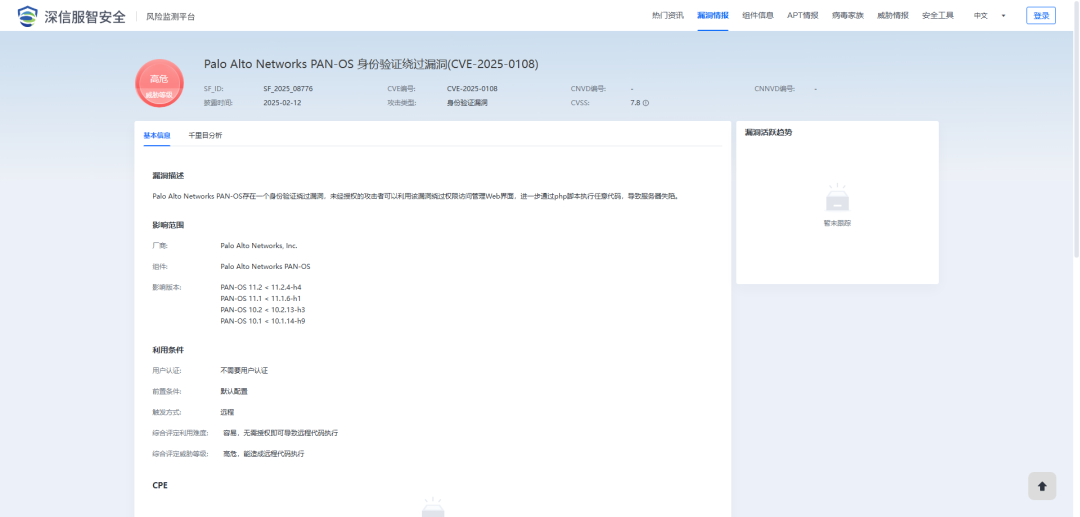Click the Sangfor shield logo icon
This screenshot has height=517, width=1080.
click(x=28, y=16)
